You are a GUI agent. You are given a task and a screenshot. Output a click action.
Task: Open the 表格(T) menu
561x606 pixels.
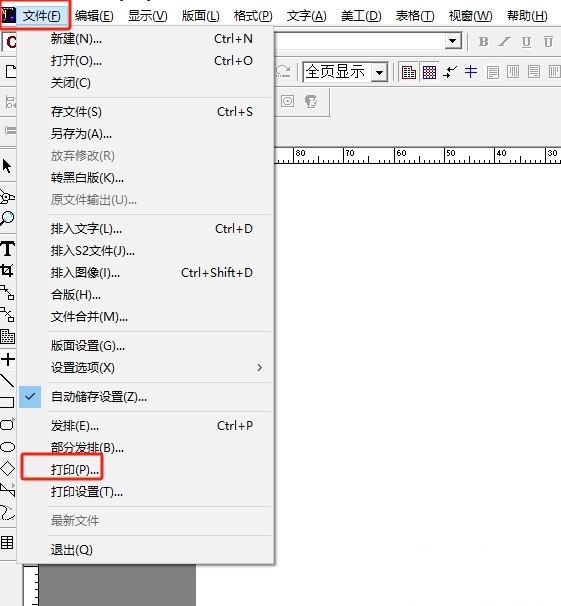pos(415,16)
